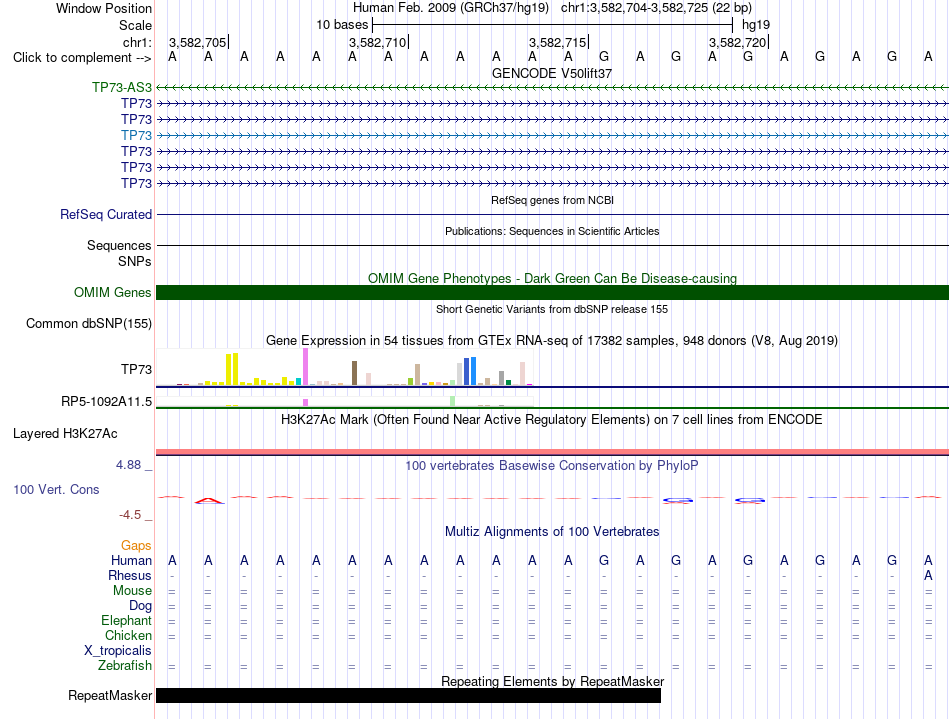Click the Sequences track label
The image size is (950, 719).
[x=119, y=245]
